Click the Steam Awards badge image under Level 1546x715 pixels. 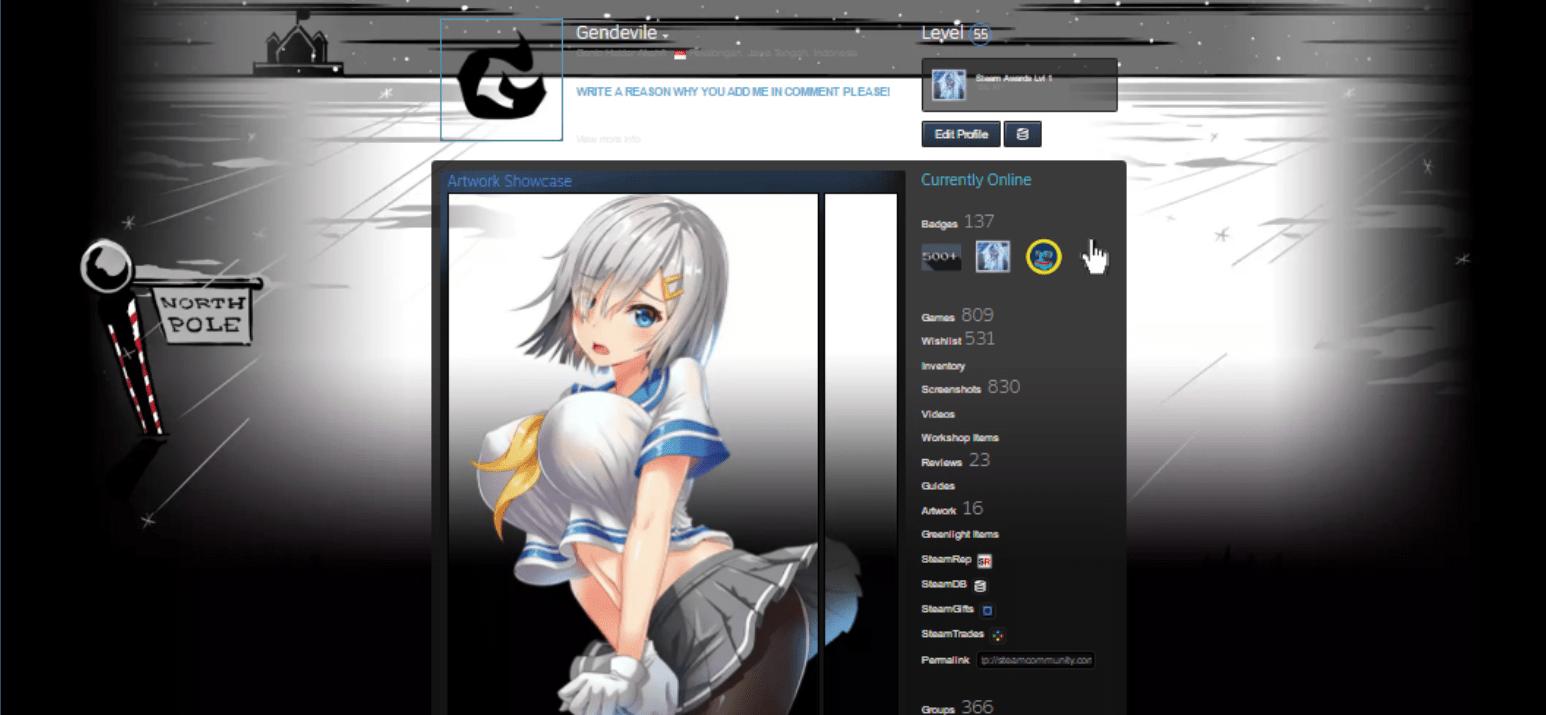click(949, 85)
